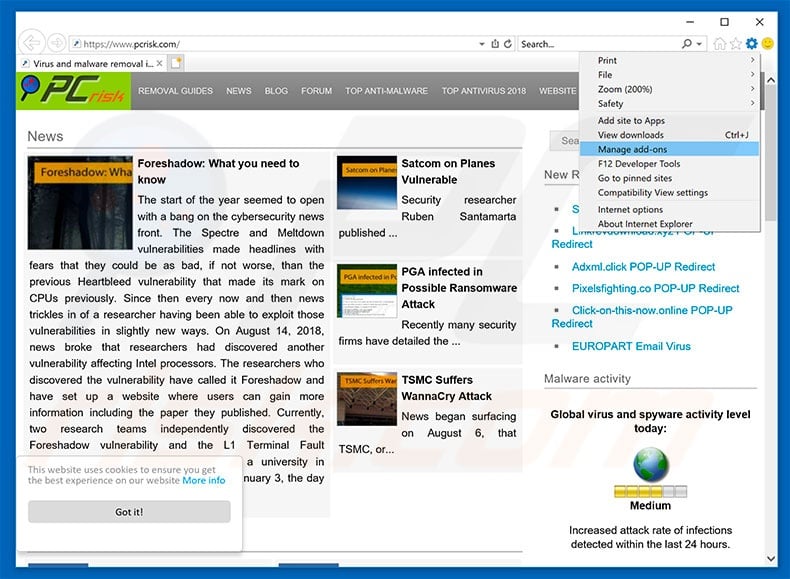Select View downloads menu entry
790x579 pixels.
click(670, 135)
